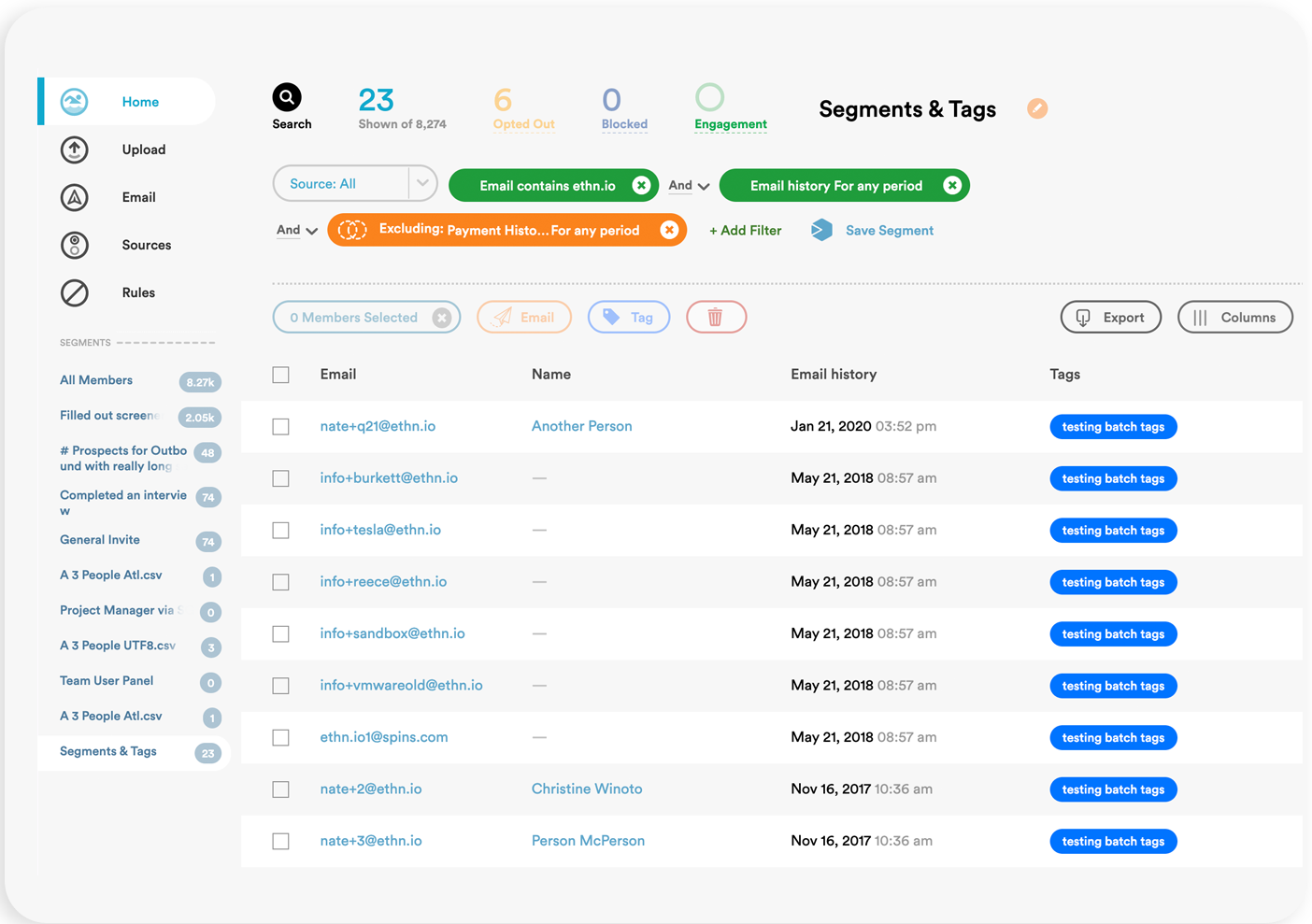The image size is (1312, 924).
Task: Select the Upload icon in the sidebar
Action: (x=74, y=149)
